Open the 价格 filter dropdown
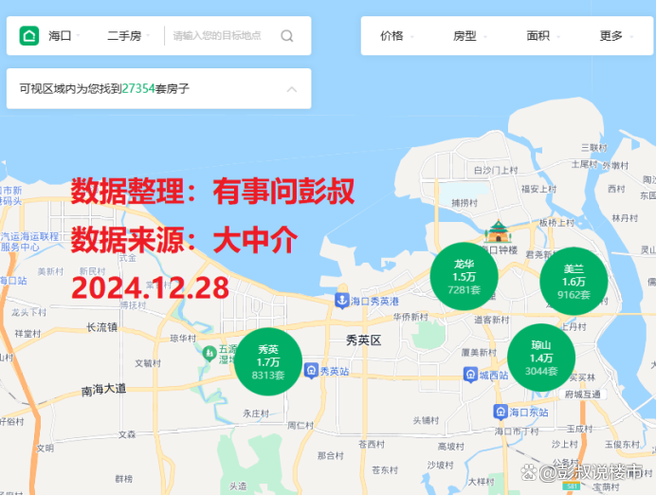Screen dimensions: 656x496 pyautogui.click(x=396, y=36)
